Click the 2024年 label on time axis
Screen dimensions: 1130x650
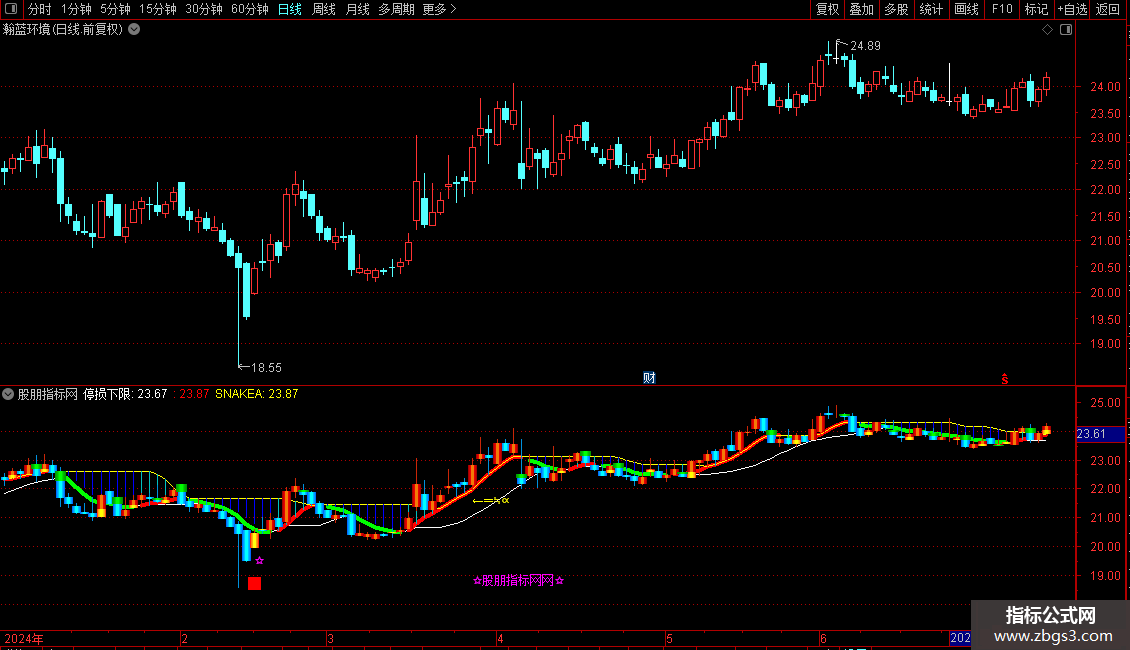(24, 638)
